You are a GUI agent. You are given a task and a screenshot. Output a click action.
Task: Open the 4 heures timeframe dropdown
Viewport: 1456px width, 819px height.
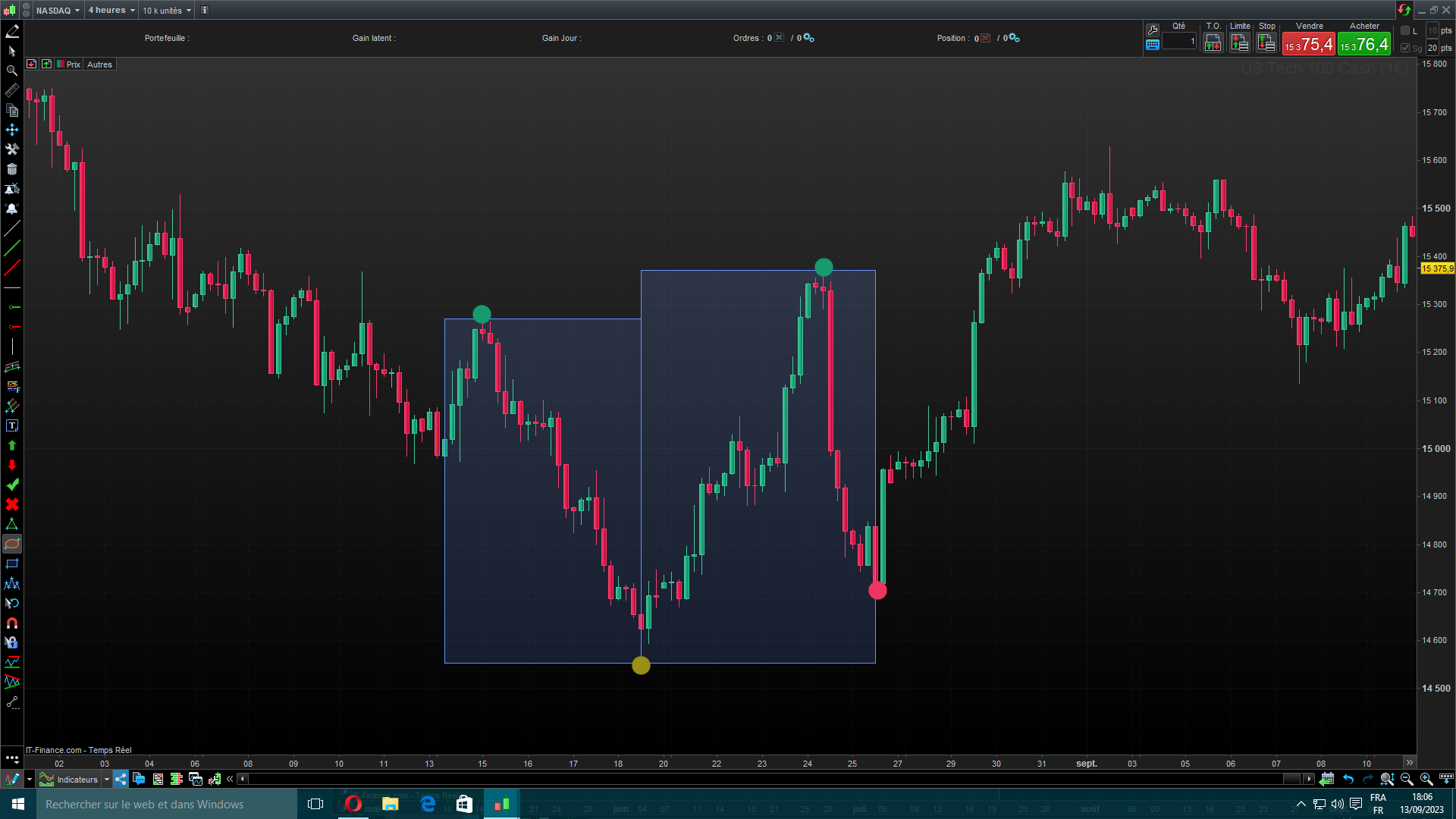(x=111, y=10)
